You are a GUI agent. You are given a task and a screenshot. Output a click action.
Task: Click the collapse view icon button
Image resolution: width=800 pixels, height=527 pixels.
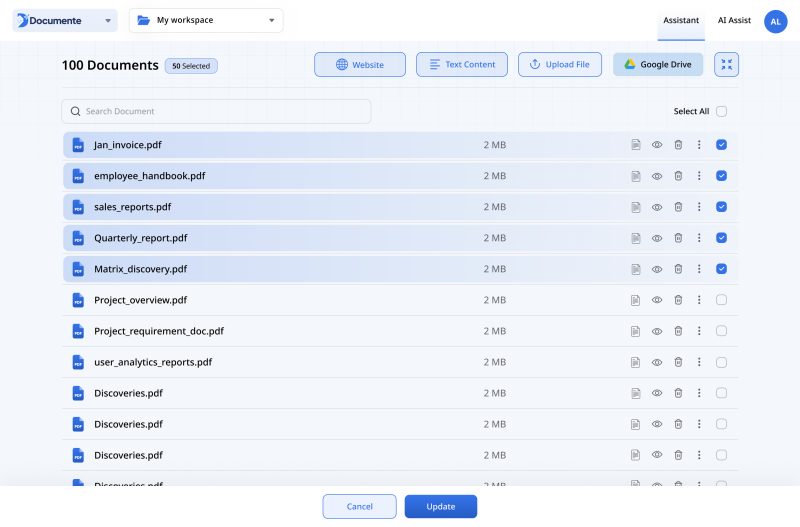coord(727,64)
